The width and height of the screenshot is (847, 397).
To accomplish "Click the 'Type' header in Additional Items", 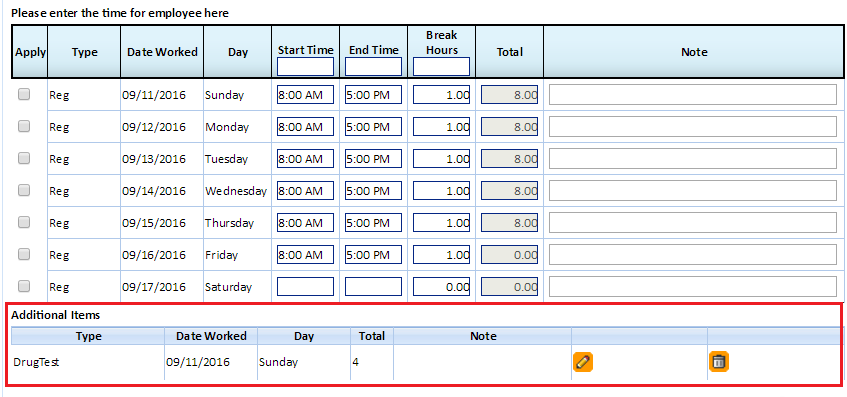I will pyautogui.click(x=89, y=336).
